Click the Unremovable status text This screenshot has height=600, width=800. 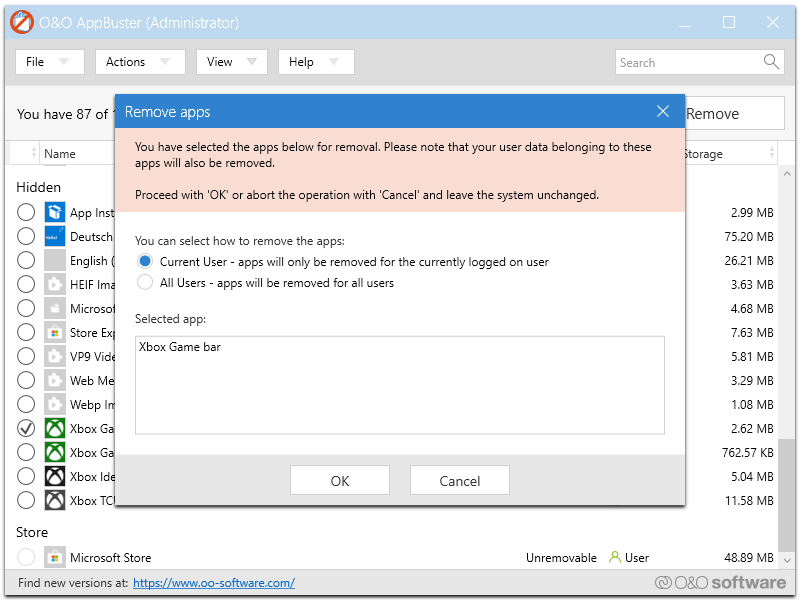pyautogui.click(x=561, y=558)
